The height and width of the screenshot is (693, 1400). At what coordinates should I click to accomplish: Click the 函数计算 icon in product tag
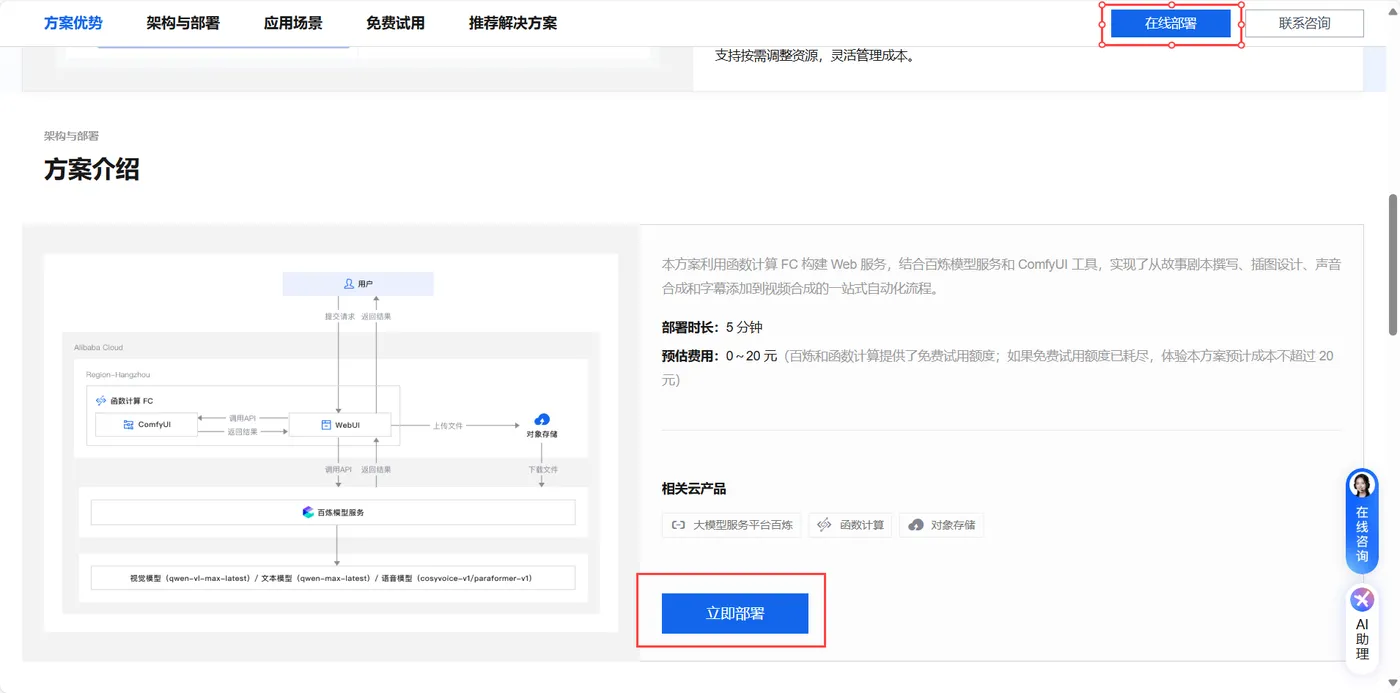coord(824,525)
